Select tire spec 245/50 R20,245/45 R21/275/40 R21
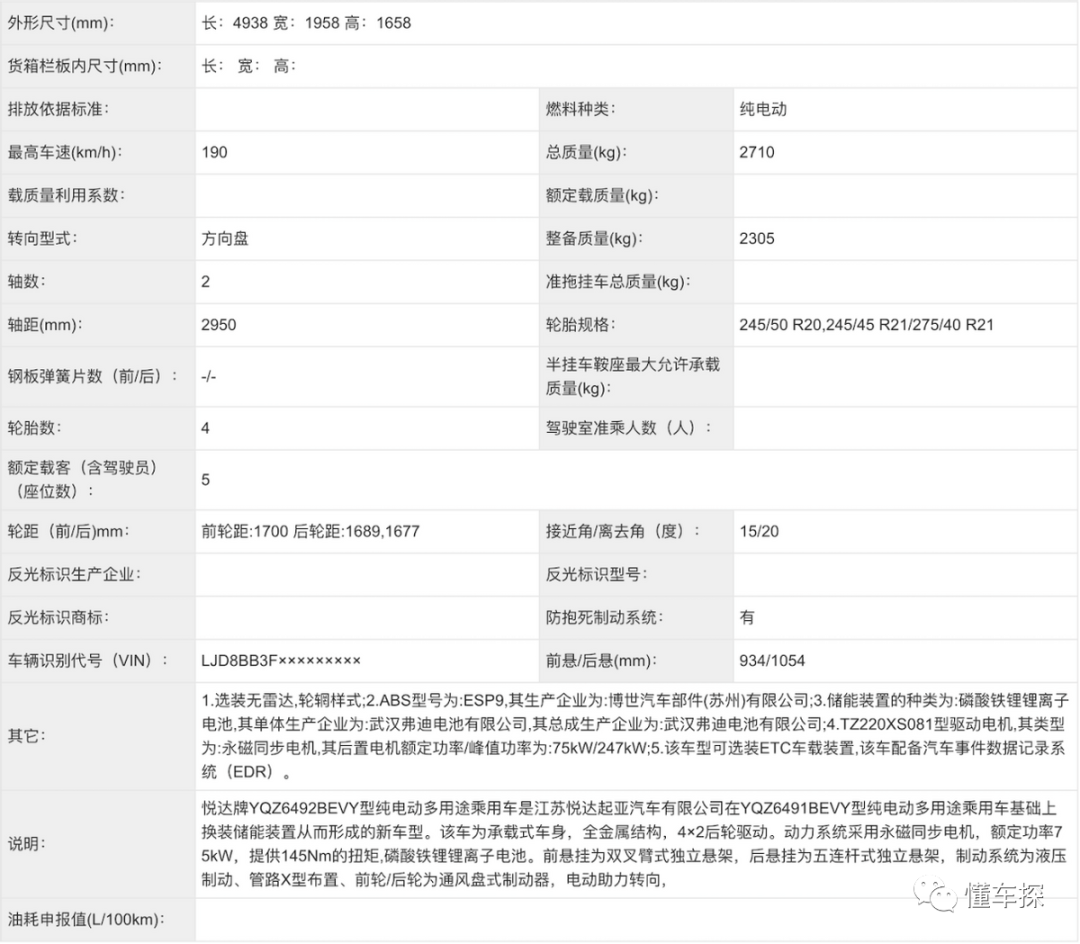 point(866,324)
